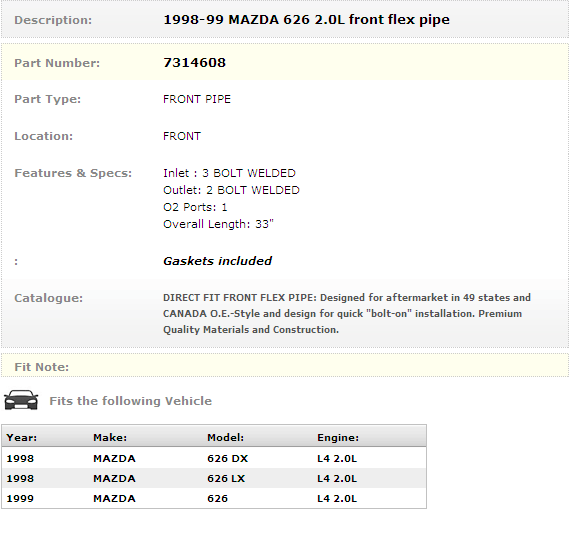Click the FRONT location value

(182, 136)
